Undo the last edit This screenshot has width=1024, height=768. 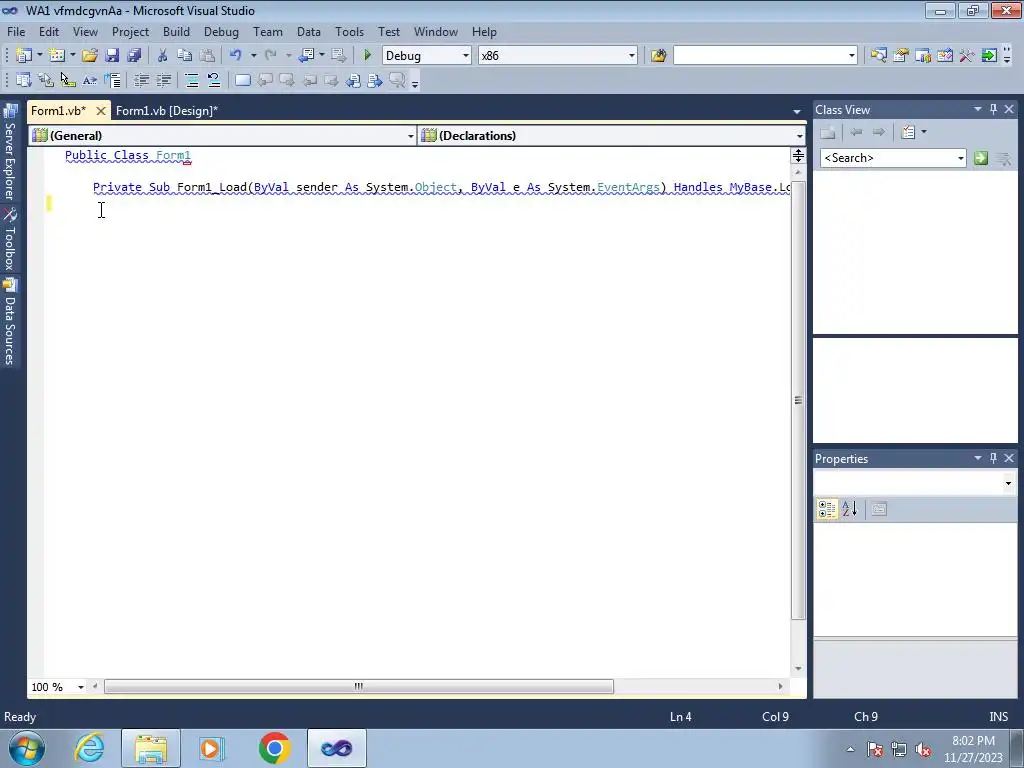click(x=236, y=56)
